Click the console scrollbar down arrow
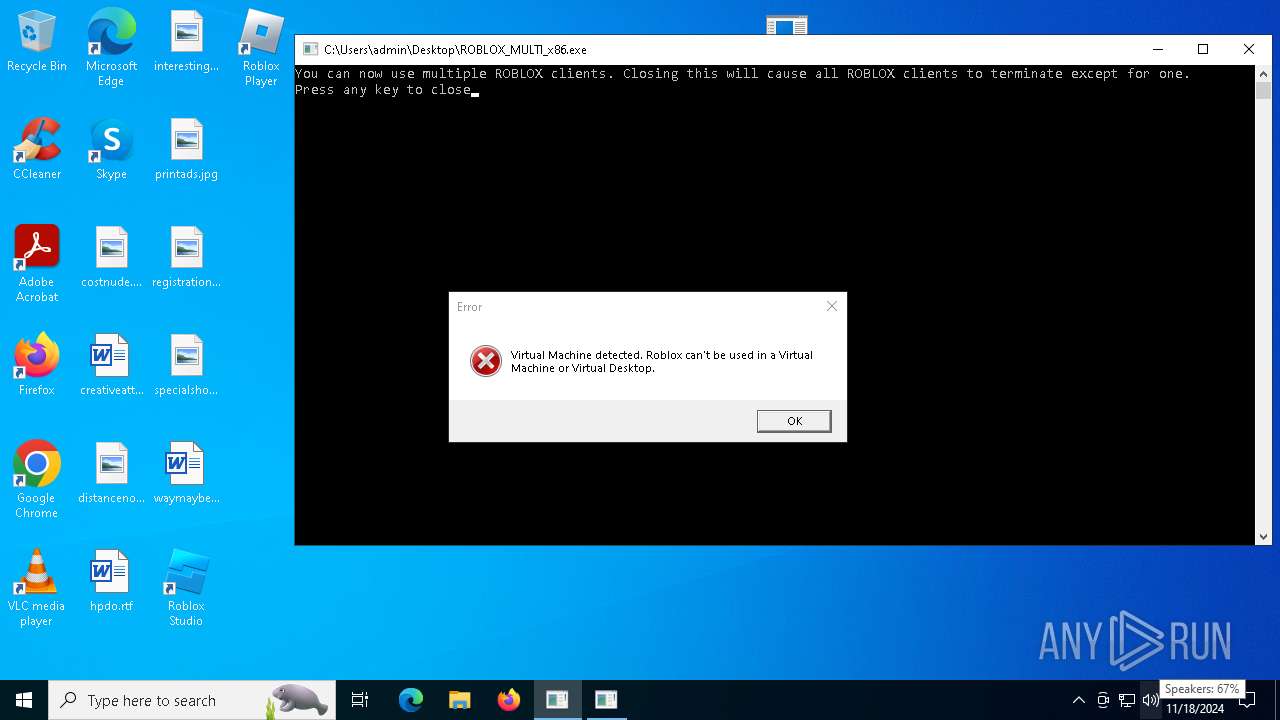 1263,536
